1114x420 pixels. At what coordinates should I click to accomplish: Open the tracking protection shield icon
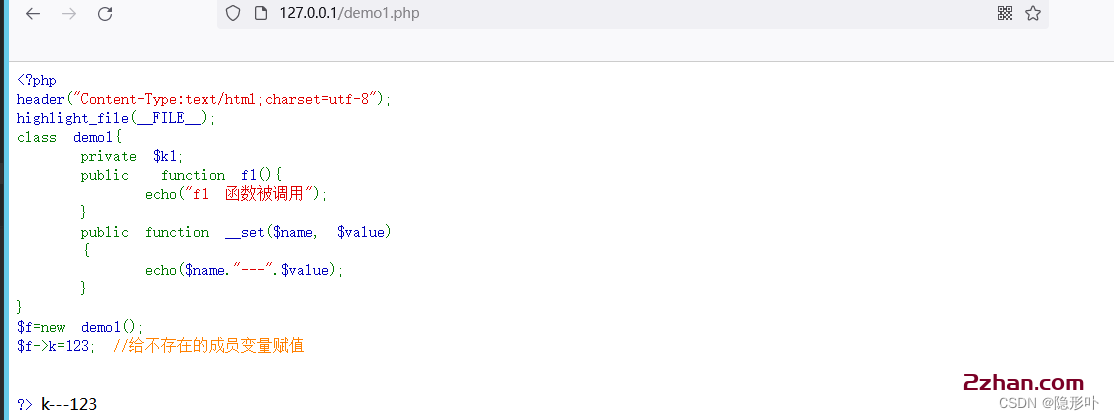233,14
